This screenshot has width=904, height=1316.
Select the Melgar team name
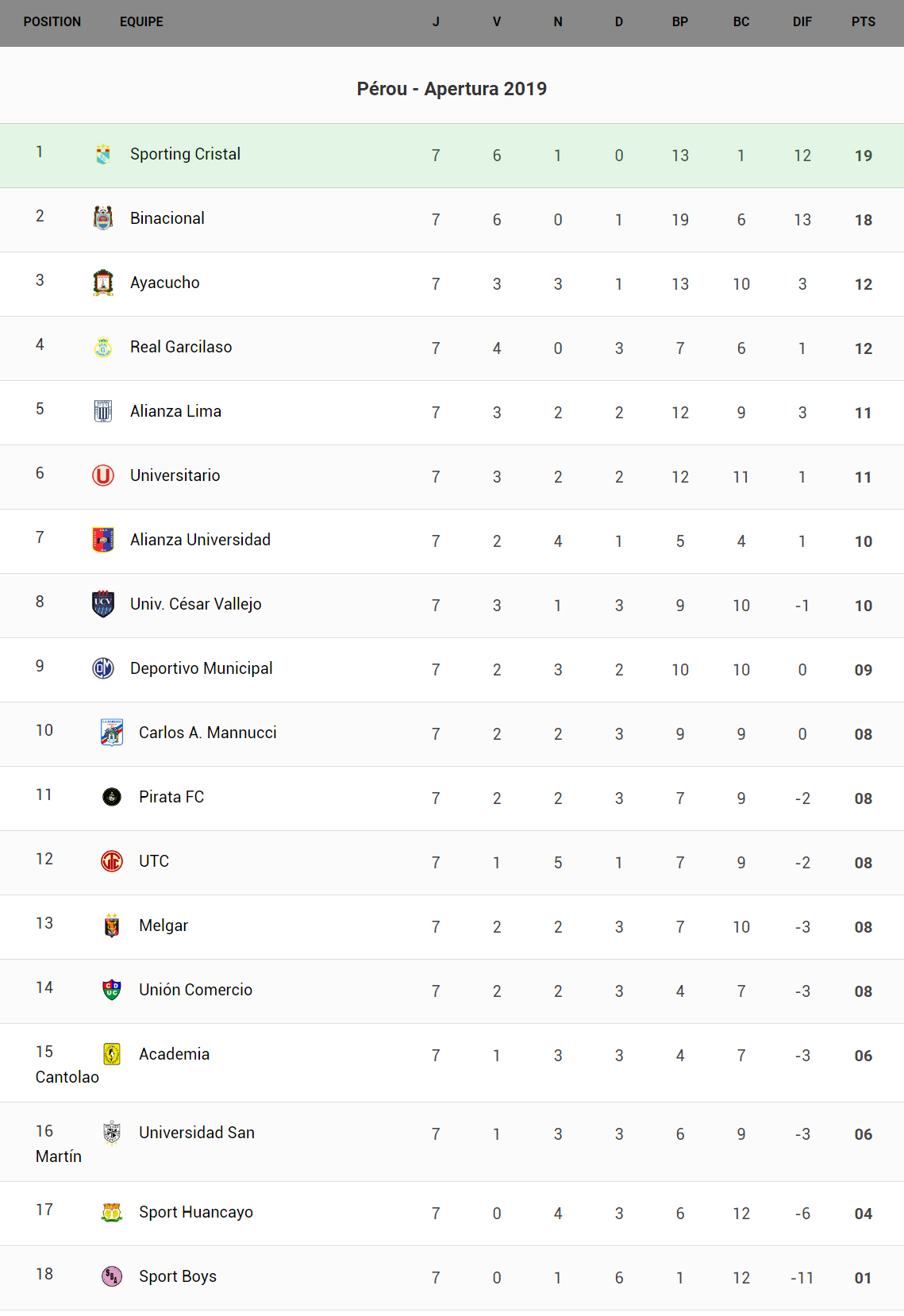click(163, 925)
